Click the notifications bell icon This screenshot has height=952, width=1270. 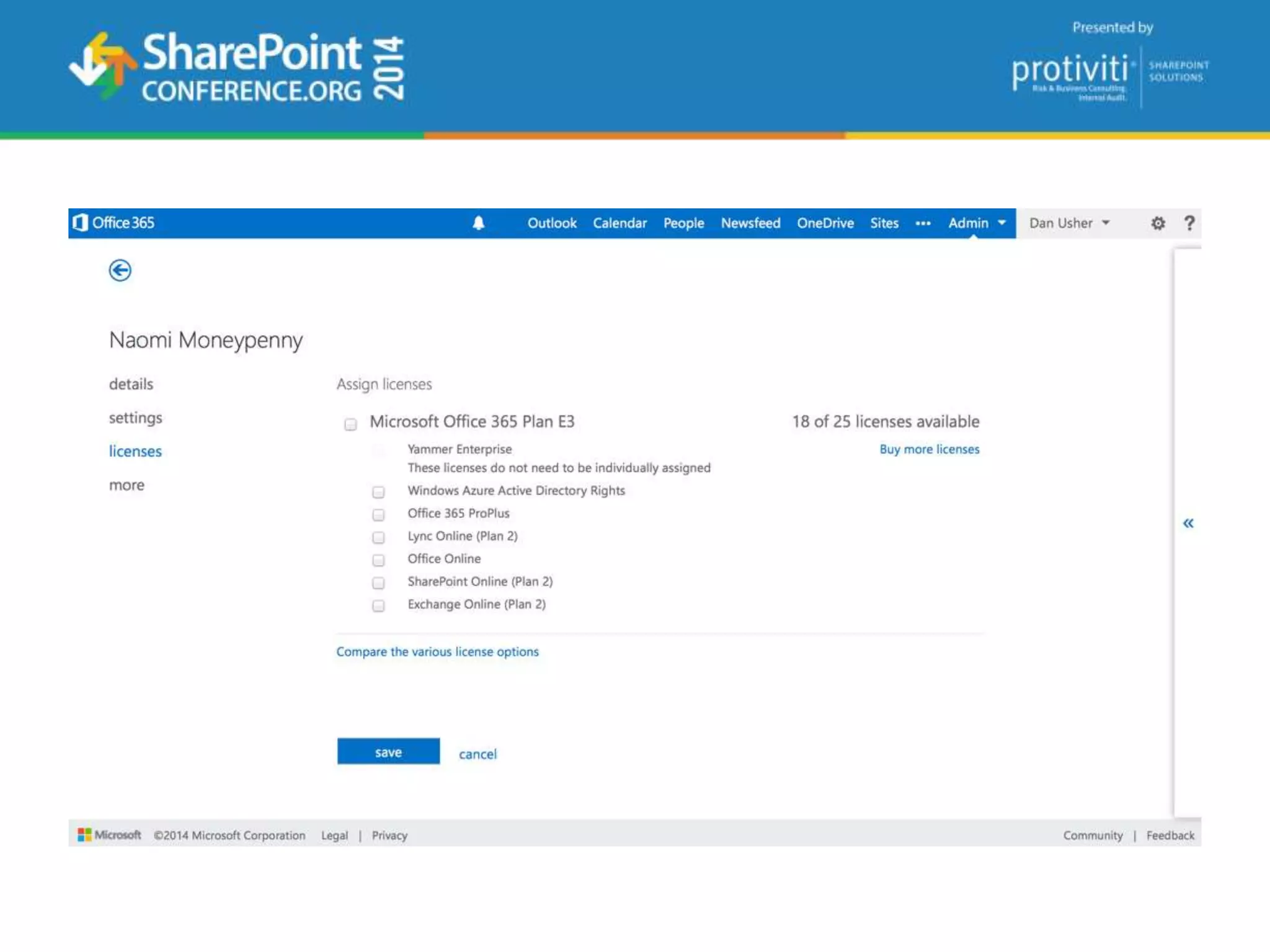[x=478, y=223]
